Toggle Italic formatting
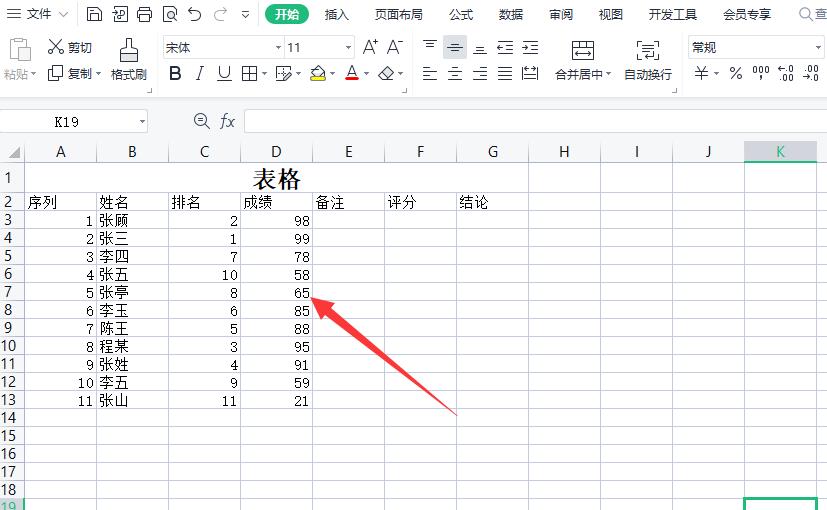Screen dimensions: 827x510 (x=199, y=74)
